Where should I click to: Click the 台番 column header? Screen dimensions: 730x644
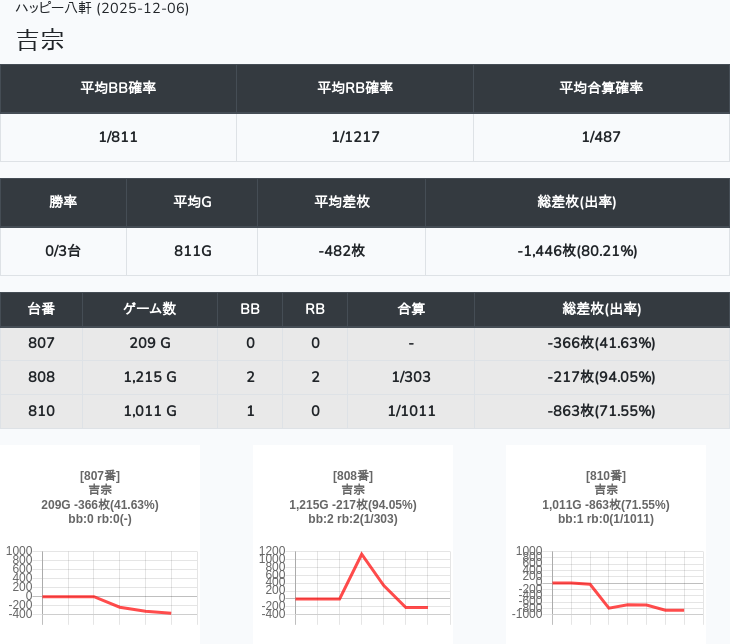pos(41,309)
